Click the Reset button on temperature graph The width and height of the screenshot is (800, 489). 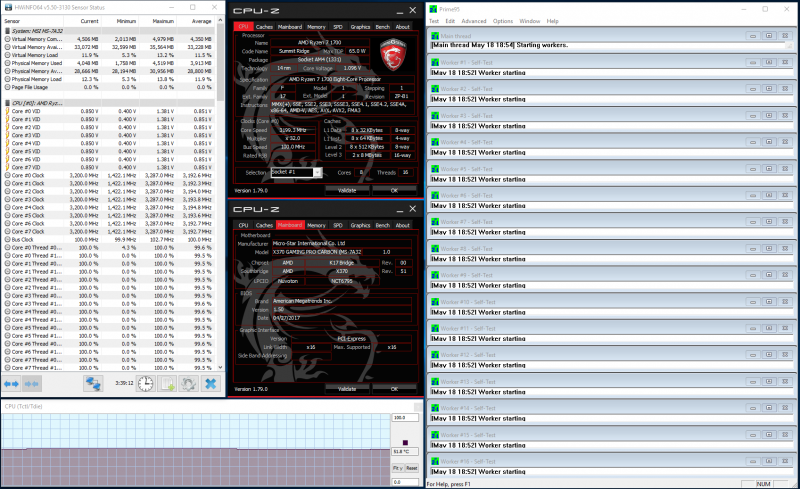point(412,468)
